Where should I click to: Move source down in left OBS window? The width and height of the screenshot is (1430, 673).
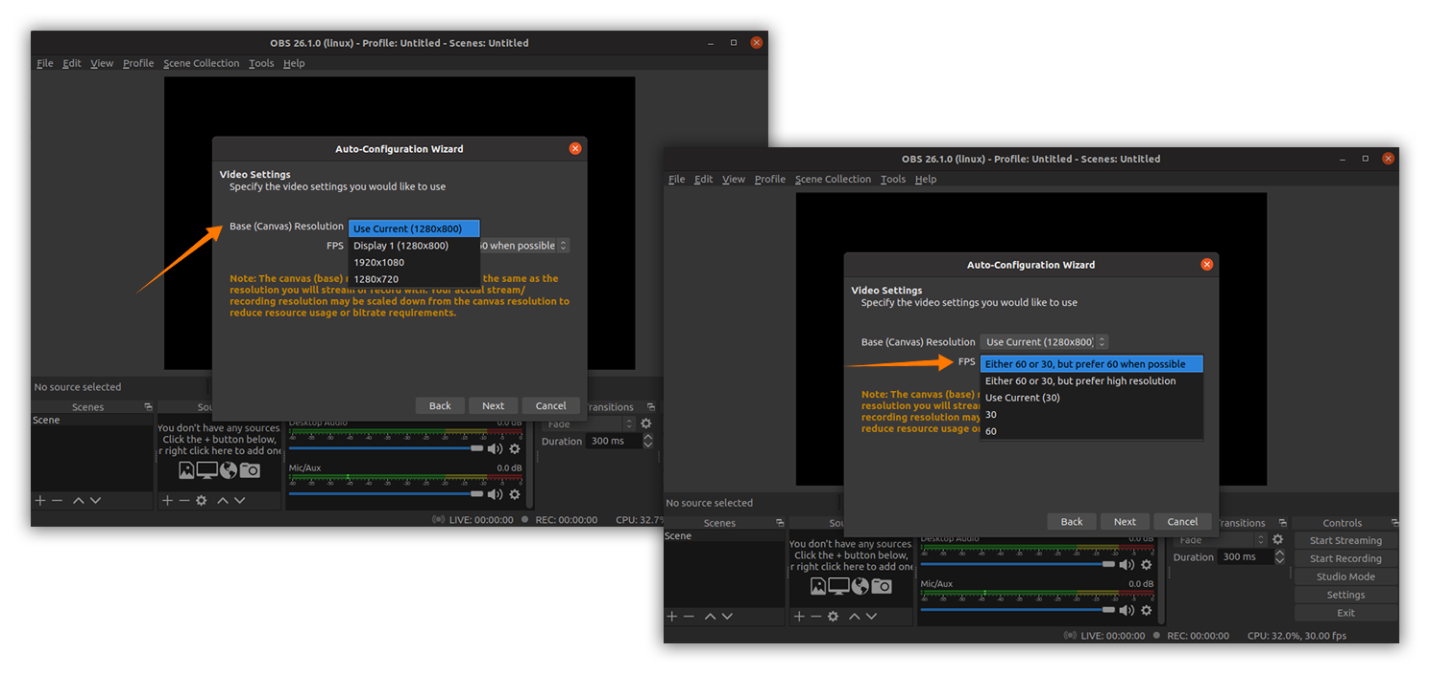[239, 500]
